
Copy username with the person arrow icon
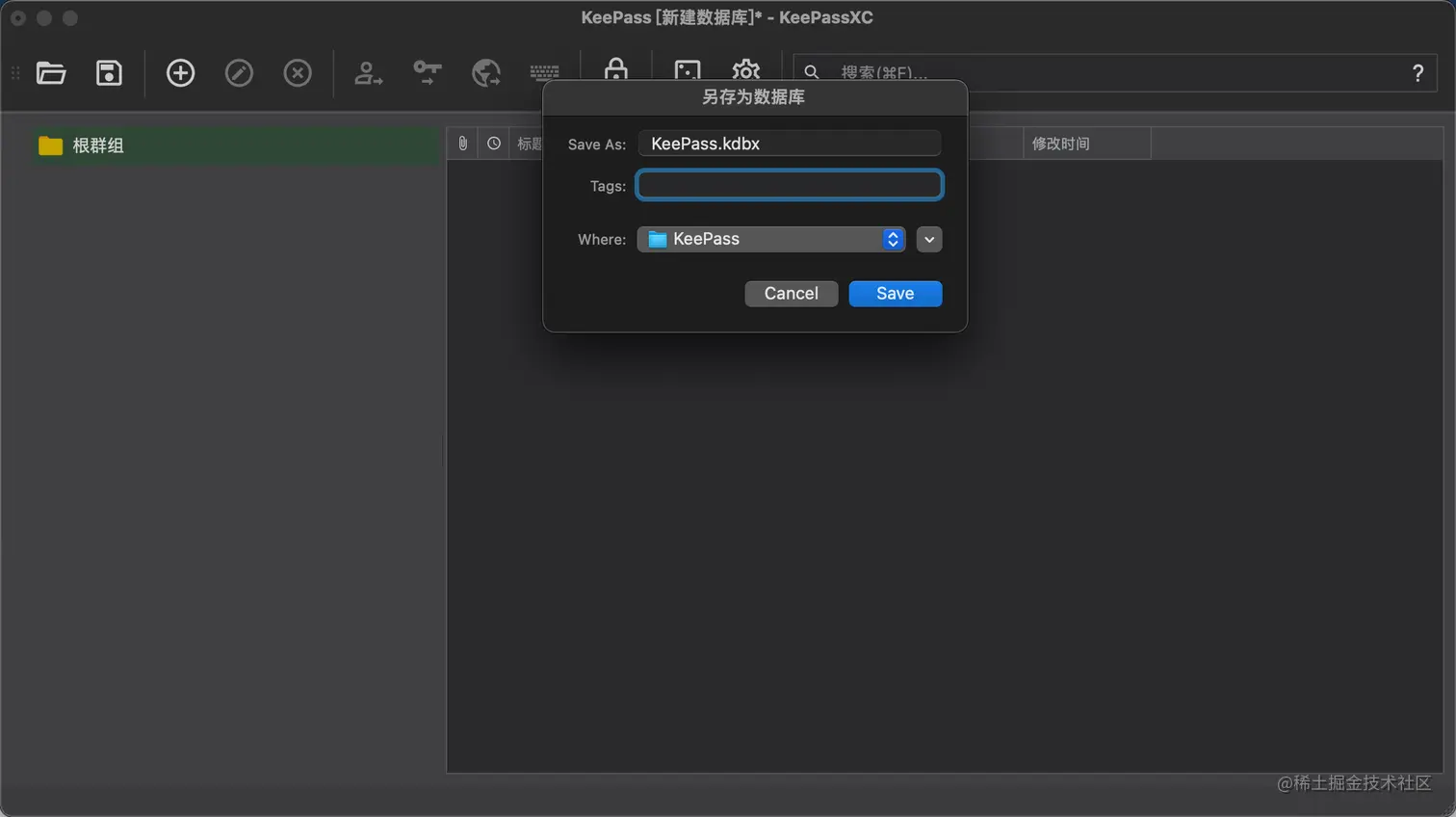pyautogui.click(x=368, y=73)
